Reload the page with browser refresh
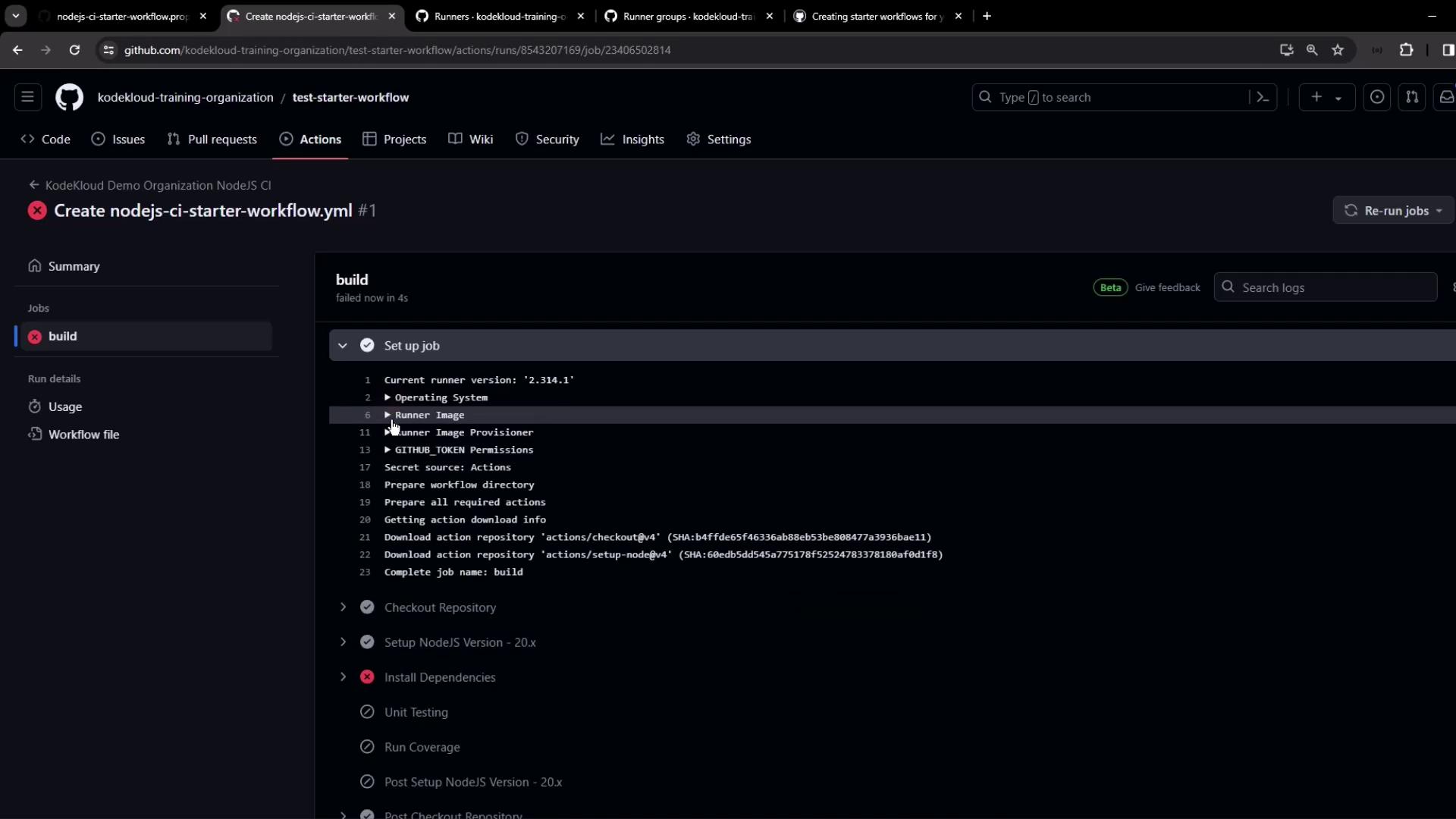The height and width of the screenshot is (819, 1456). 74,50
